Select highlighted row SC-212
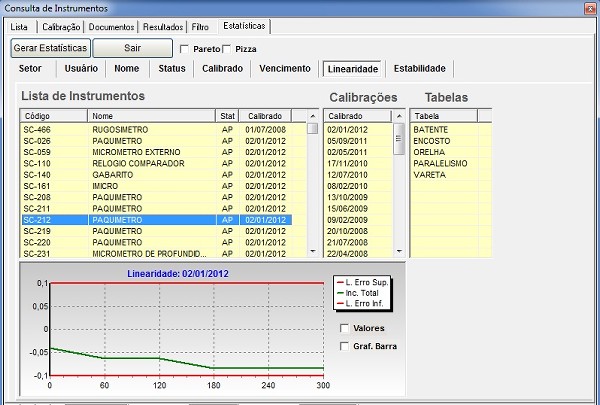600x405 pixels. click(156, 220)
